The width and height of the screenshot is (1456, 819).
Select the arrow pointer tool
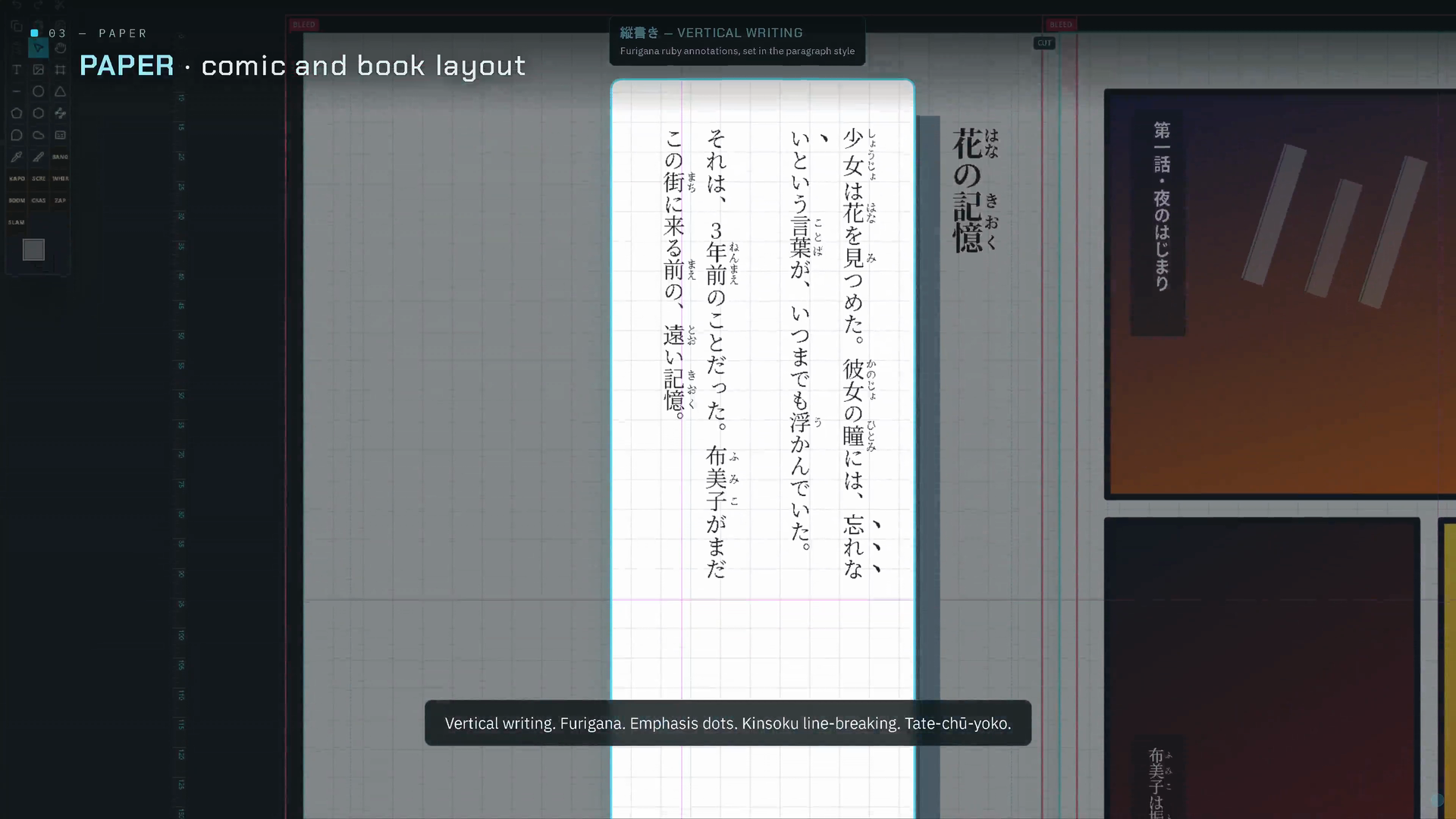39,48
